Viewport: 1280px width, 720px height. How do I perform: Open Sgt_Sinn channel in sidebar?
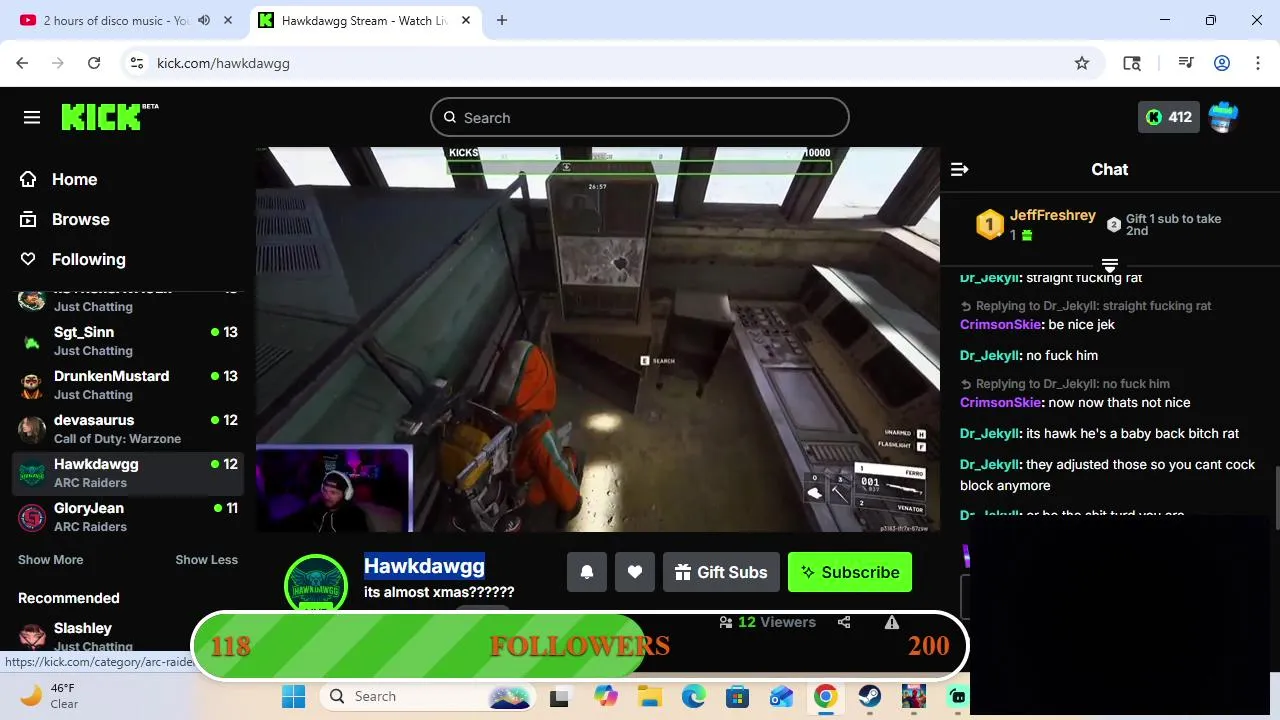pos(128,340)
